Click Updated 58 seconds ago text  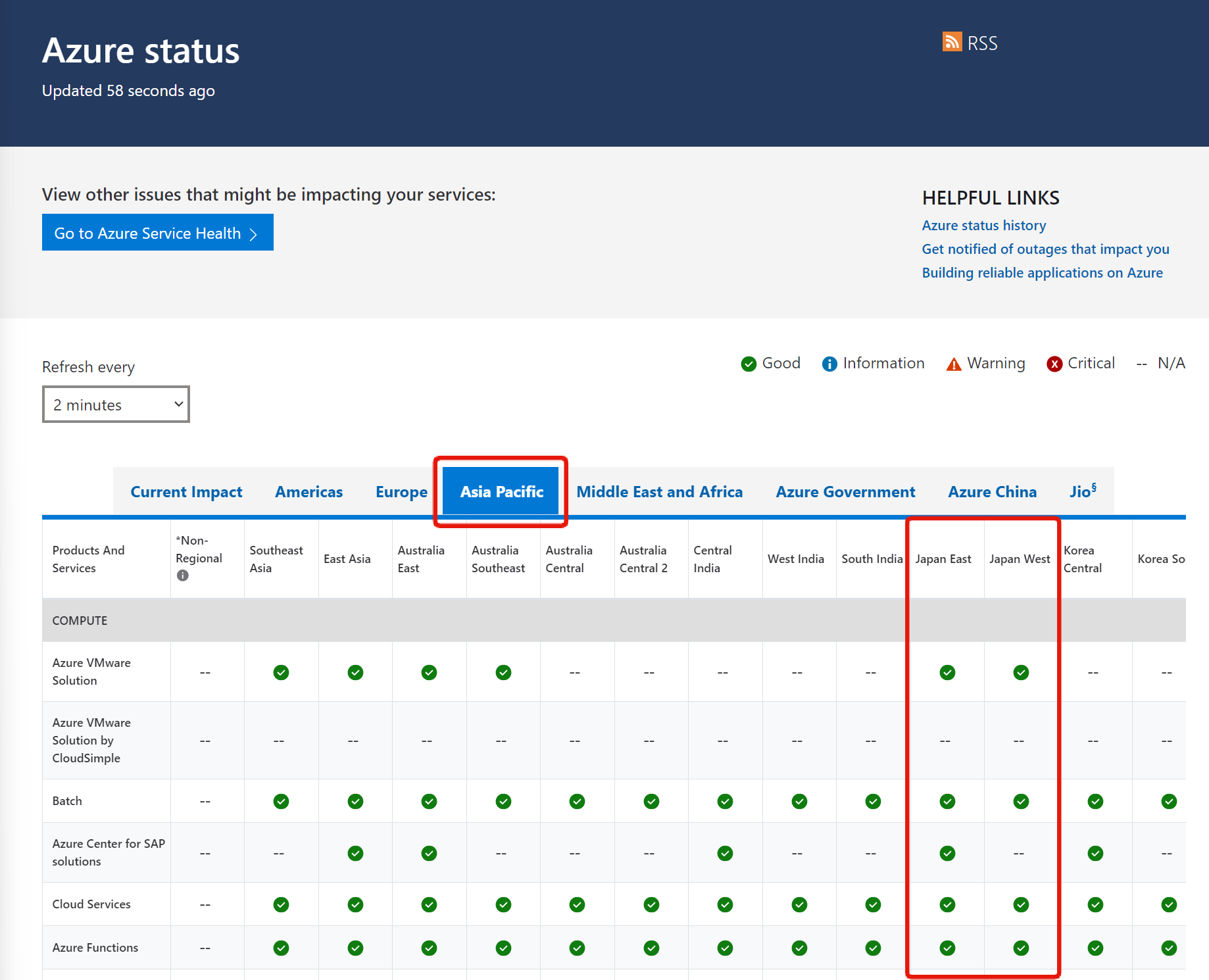click(x=128, y=91)
